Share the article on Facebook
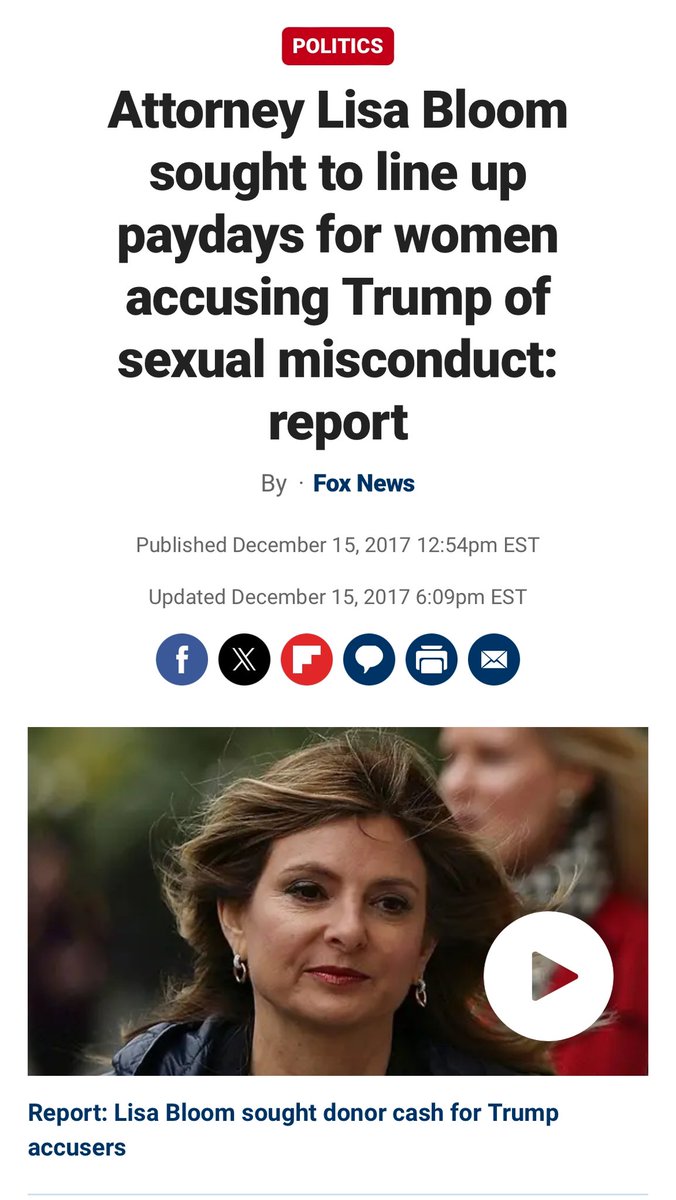The image size is (676, 1200). (x=182, y=660)
